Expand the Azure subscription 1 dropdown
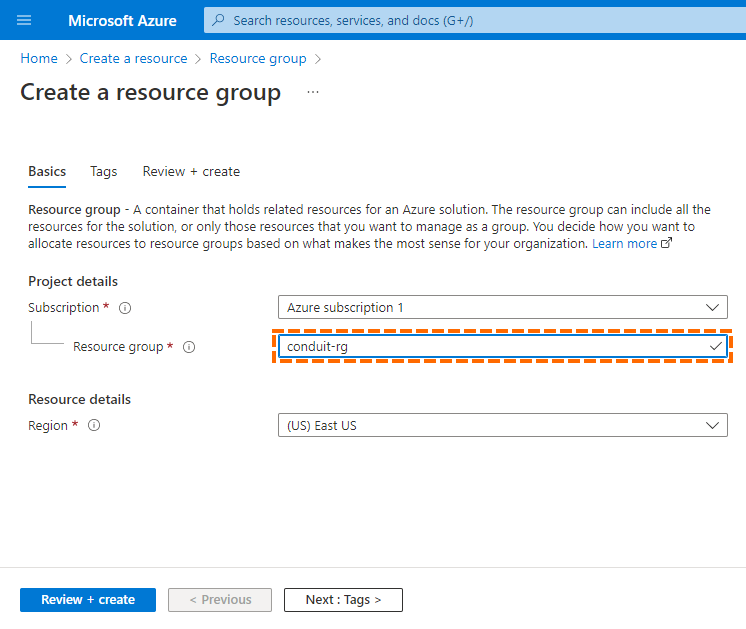Viewport: 746px width, 629px height. (x=503, y=307)
